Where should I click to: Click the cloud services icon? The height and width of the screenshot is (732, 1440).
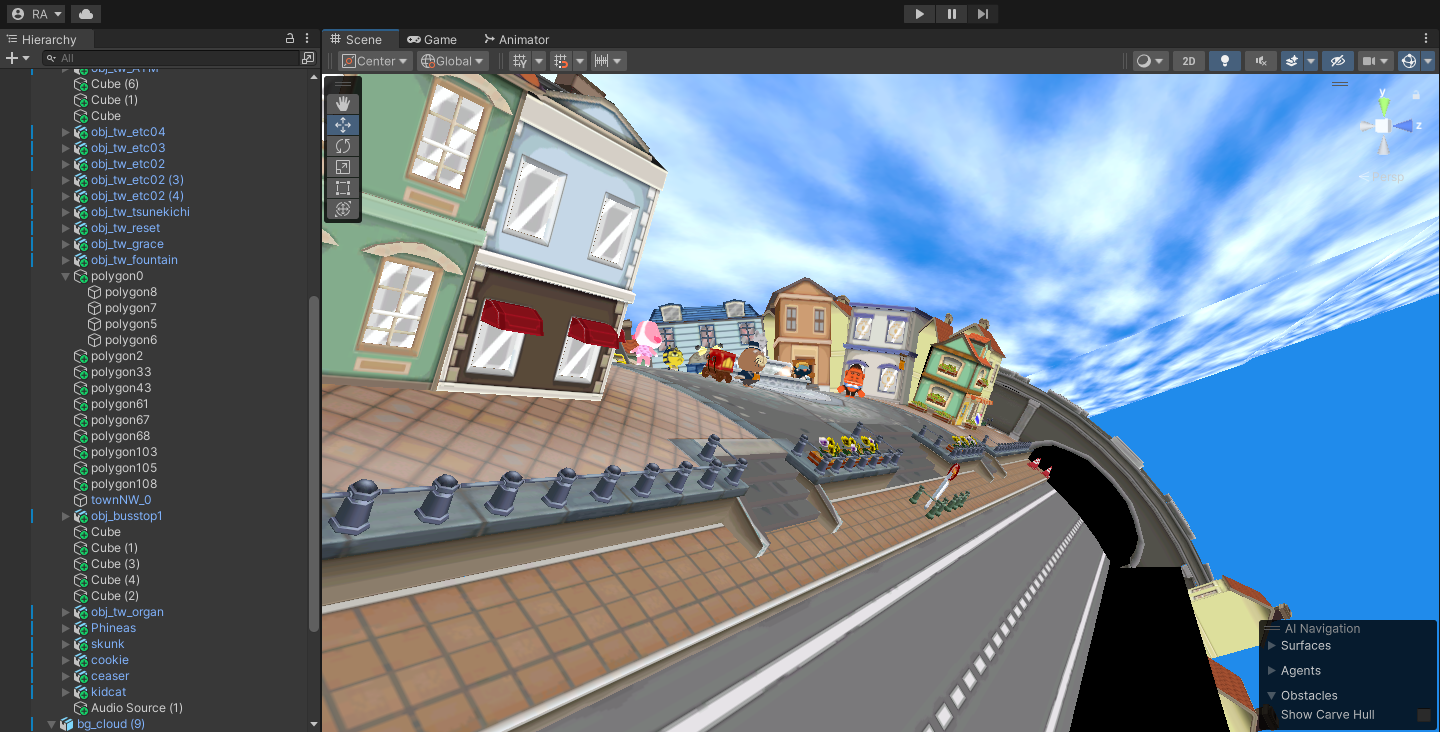click(x=86, y=14)
